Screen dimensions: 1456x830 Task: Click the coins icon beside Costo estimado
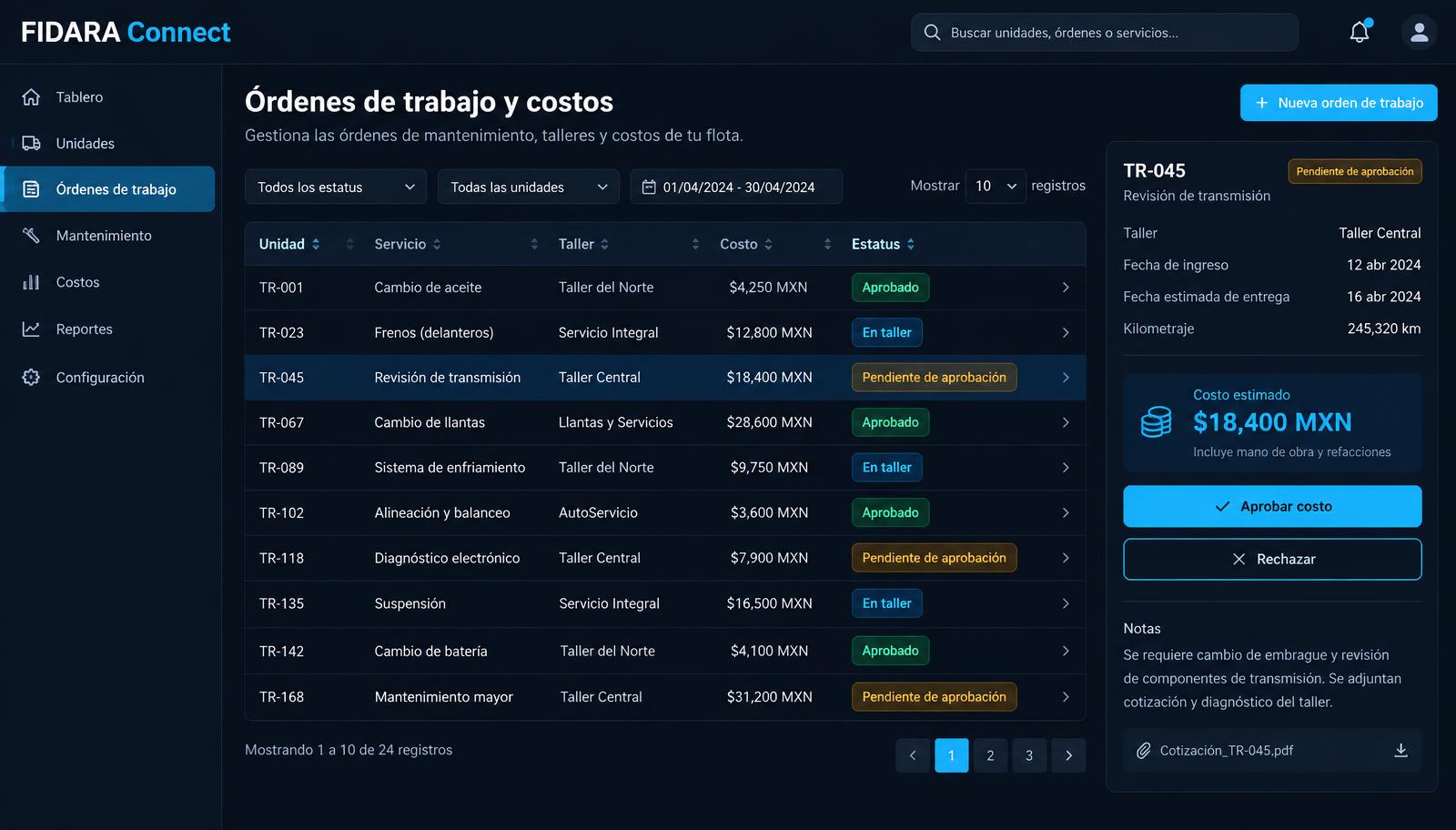pyautogui.click(x=1156, y=422)
